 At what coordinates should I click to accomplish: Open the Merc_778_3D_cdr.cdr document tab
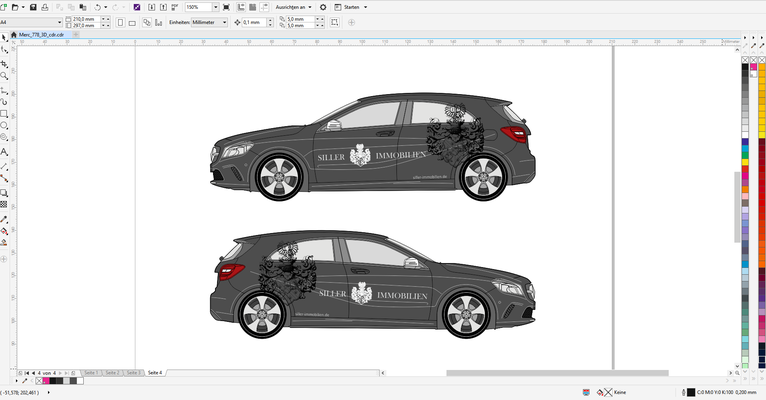pyautogui.click(x=42, y=35)
